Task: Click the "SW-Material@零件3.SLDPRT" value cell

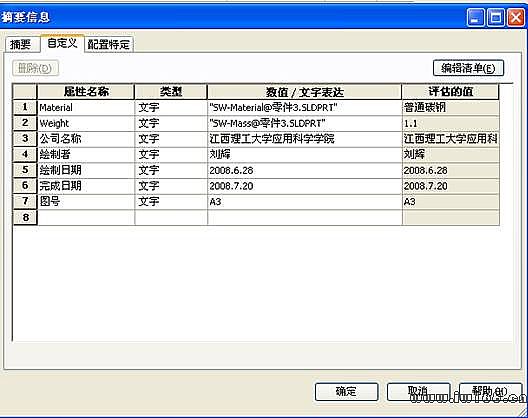Action: pos(304,107)
